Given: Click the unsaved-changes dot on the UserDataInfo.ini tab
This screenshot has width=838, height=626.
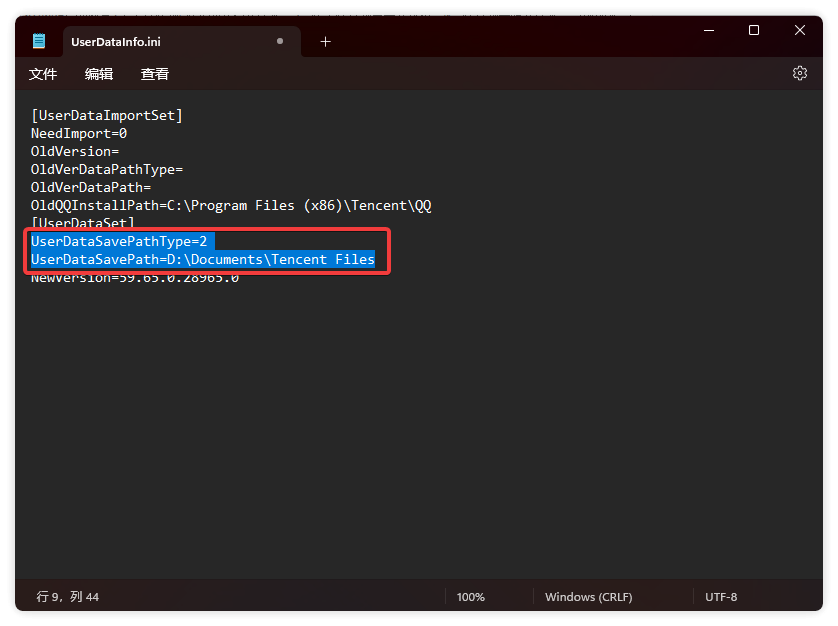Looking at the screenshot, I should [x=280, y=41].
